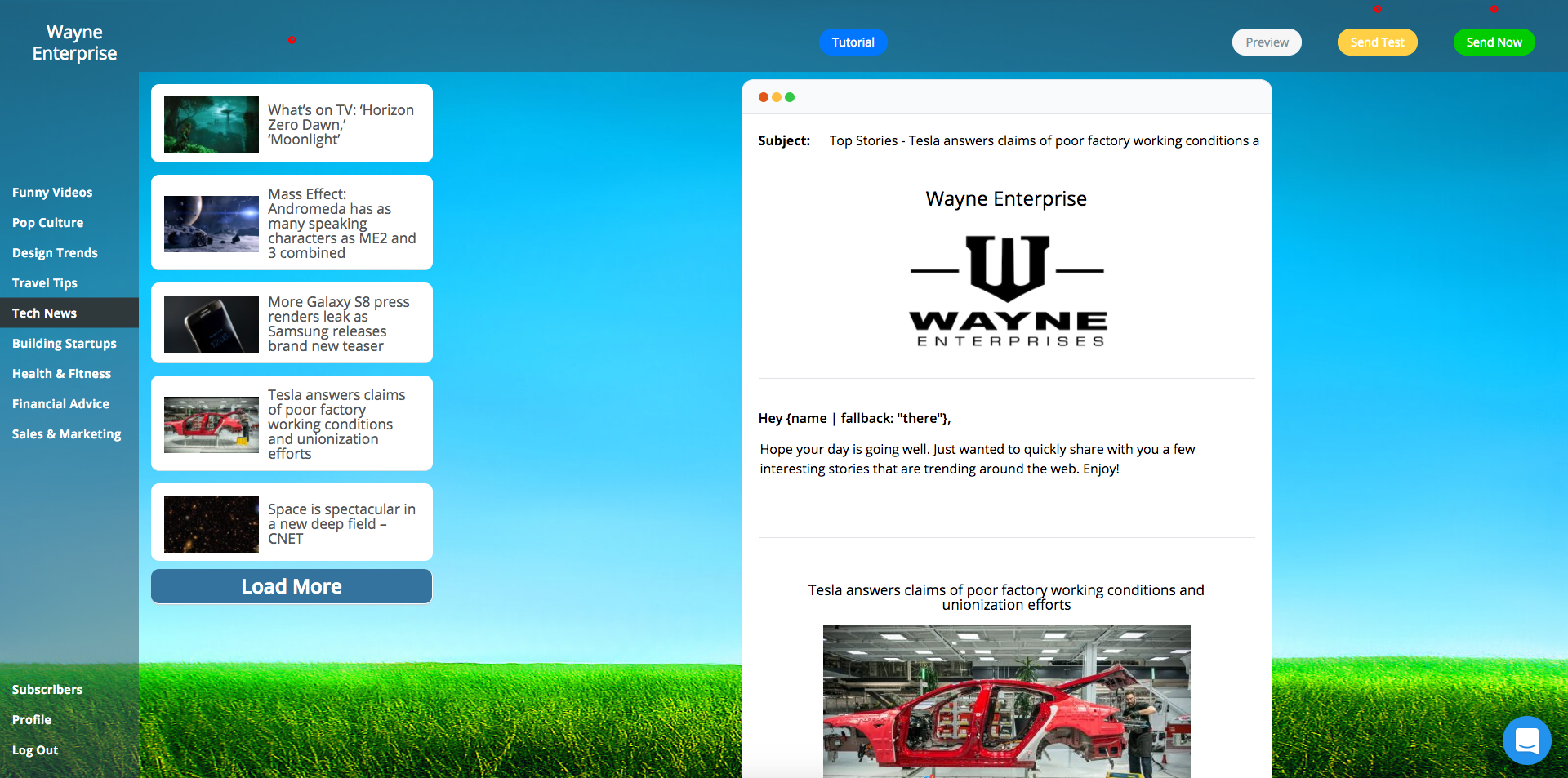Click the "Mass Effect: Andromeda" story title
1568x778 pixels.
click(342, 224)
